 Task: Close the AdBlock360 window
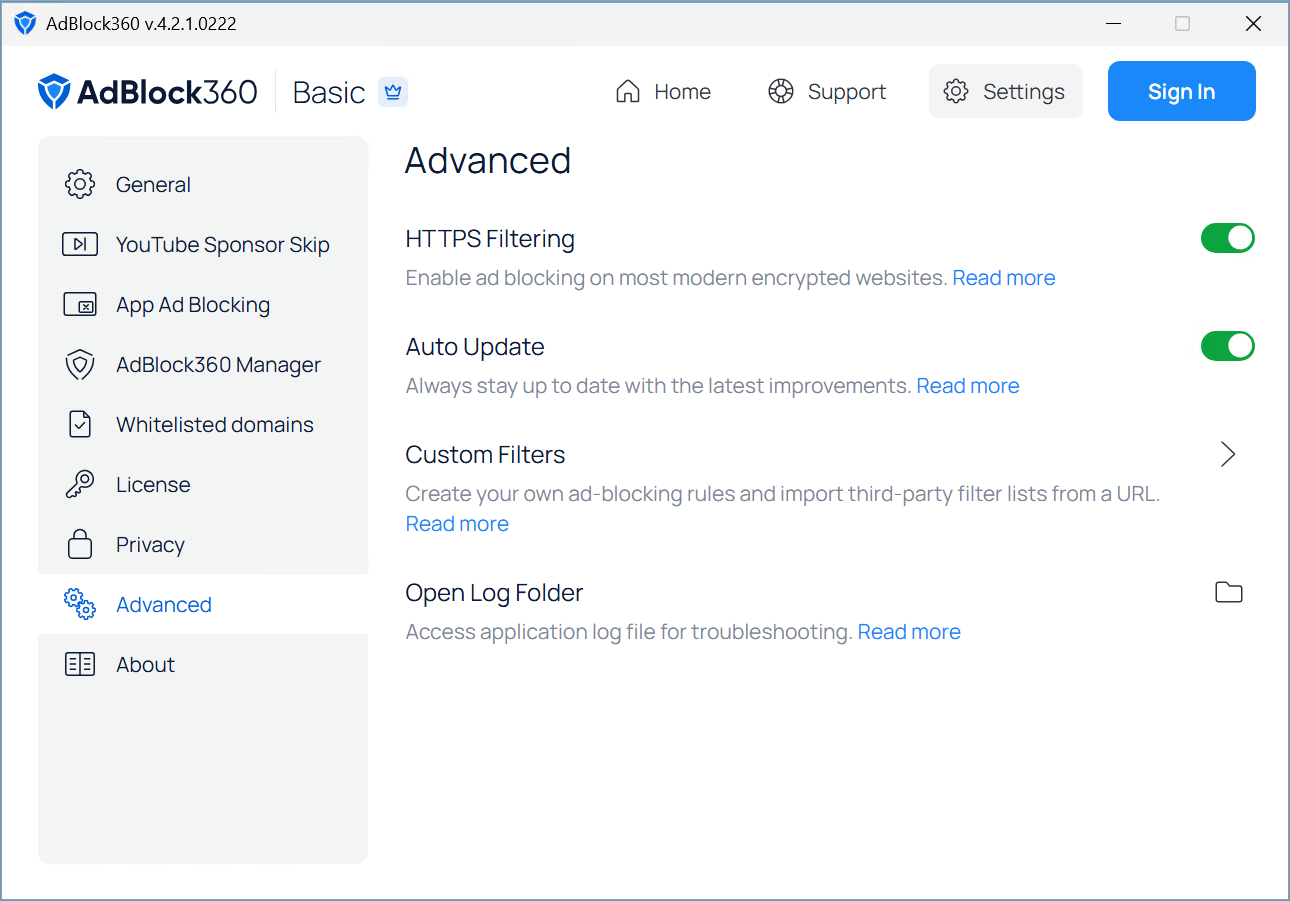1253,23
